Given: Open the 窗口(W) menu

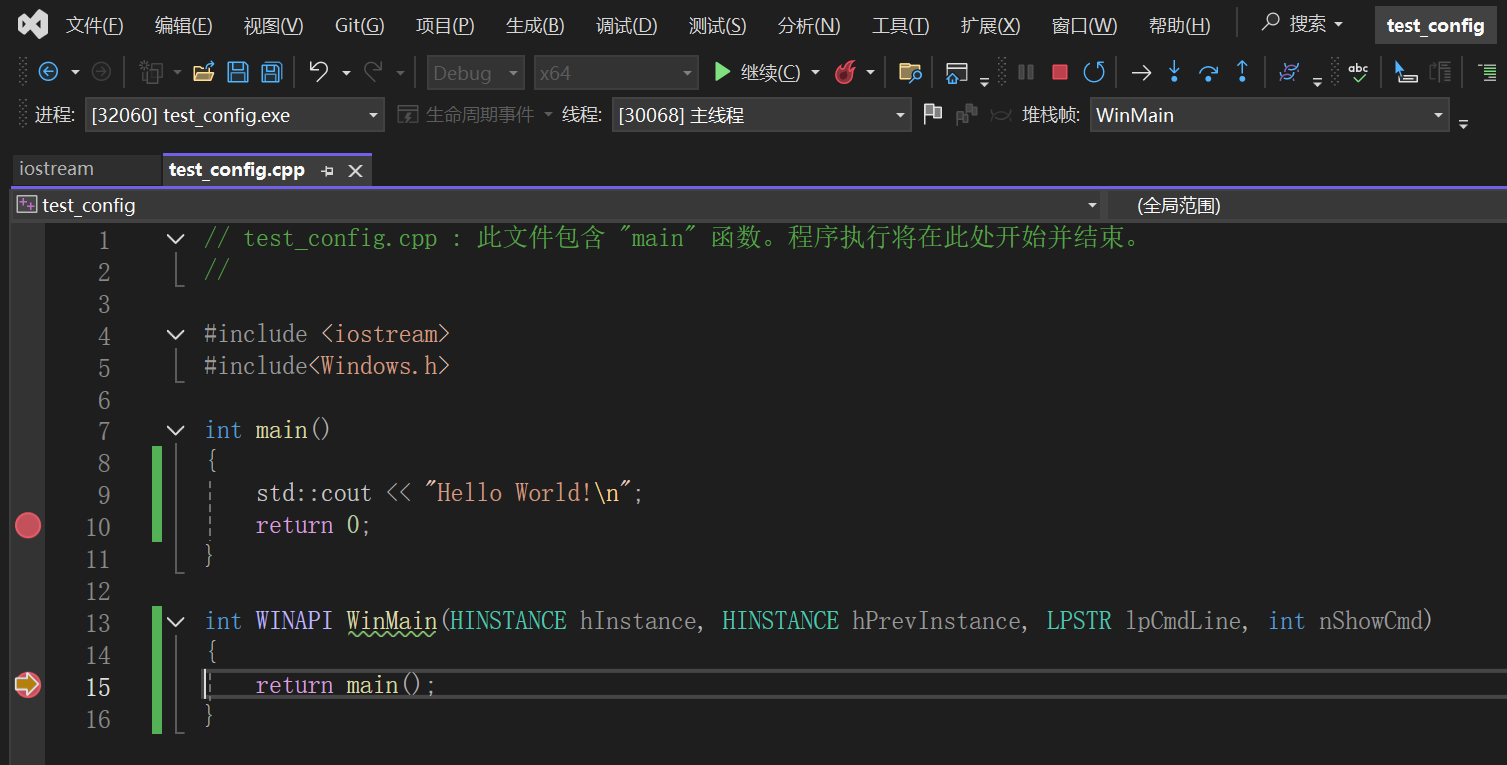Looking at the screenshot, I should coord(1085,25).
